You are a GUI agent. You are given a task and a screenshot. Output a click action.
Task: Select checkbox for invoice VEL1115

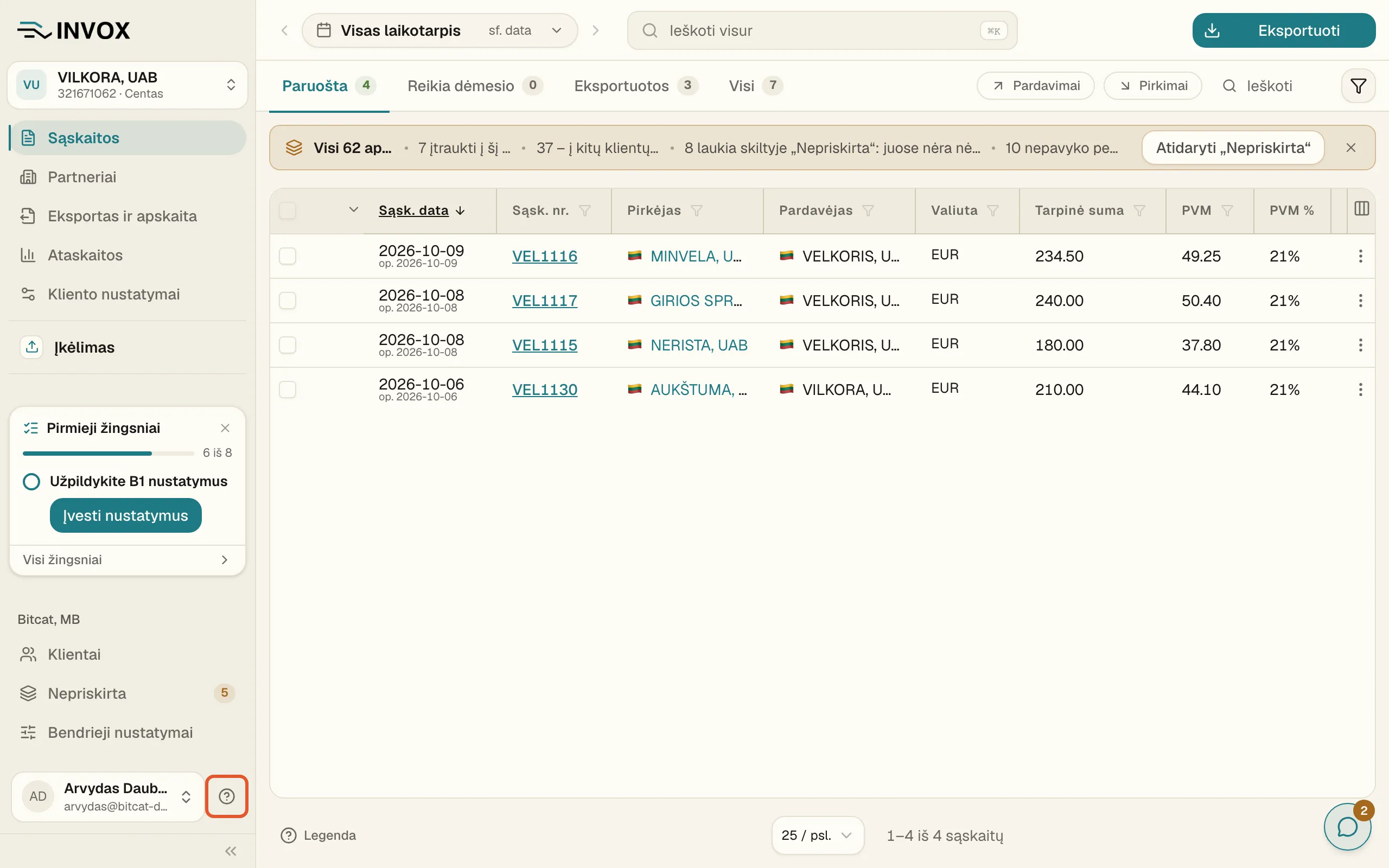pos(288,345)
